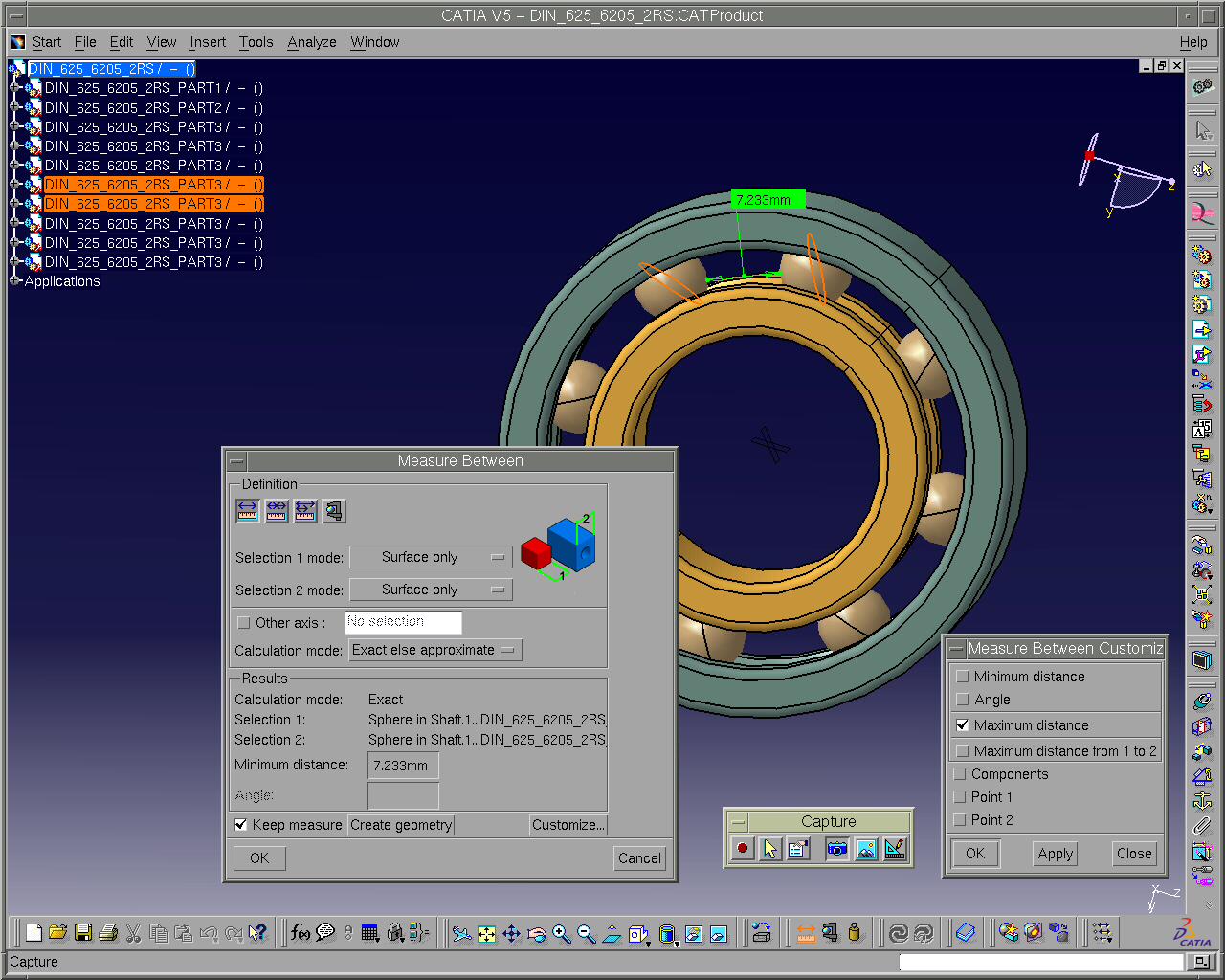The image size is (1225, 980).
Task: Select the Measure Between fan mode icon
Action: click(305, 511)
